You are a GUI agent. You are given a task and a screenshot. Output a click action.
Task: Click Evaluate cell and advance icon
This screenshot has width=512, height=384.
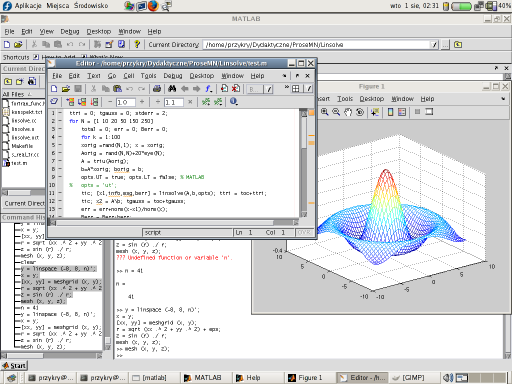pyautogui.click(x=82, y=102)
